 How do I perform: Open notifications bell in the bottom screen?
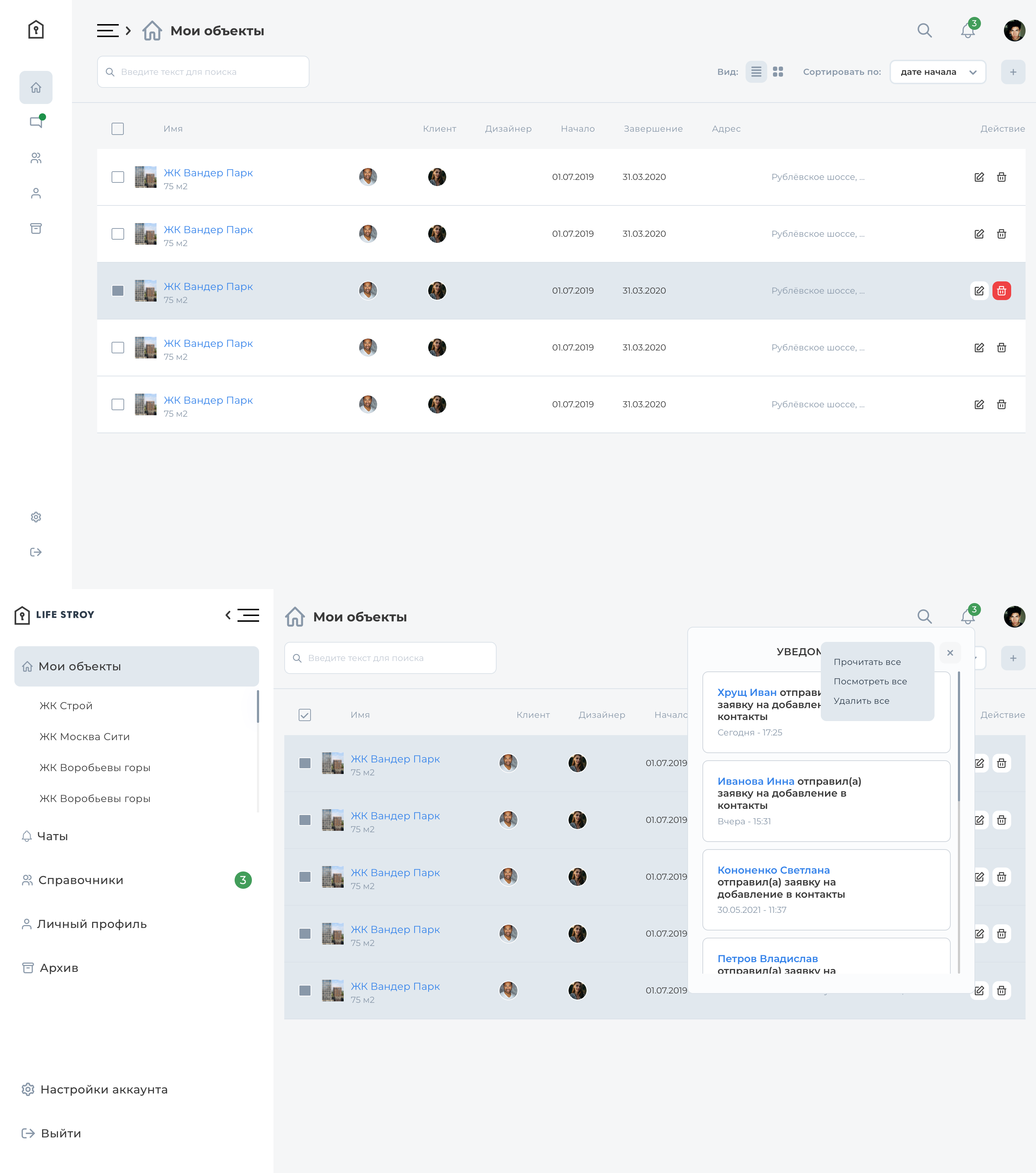click(968, 616)
